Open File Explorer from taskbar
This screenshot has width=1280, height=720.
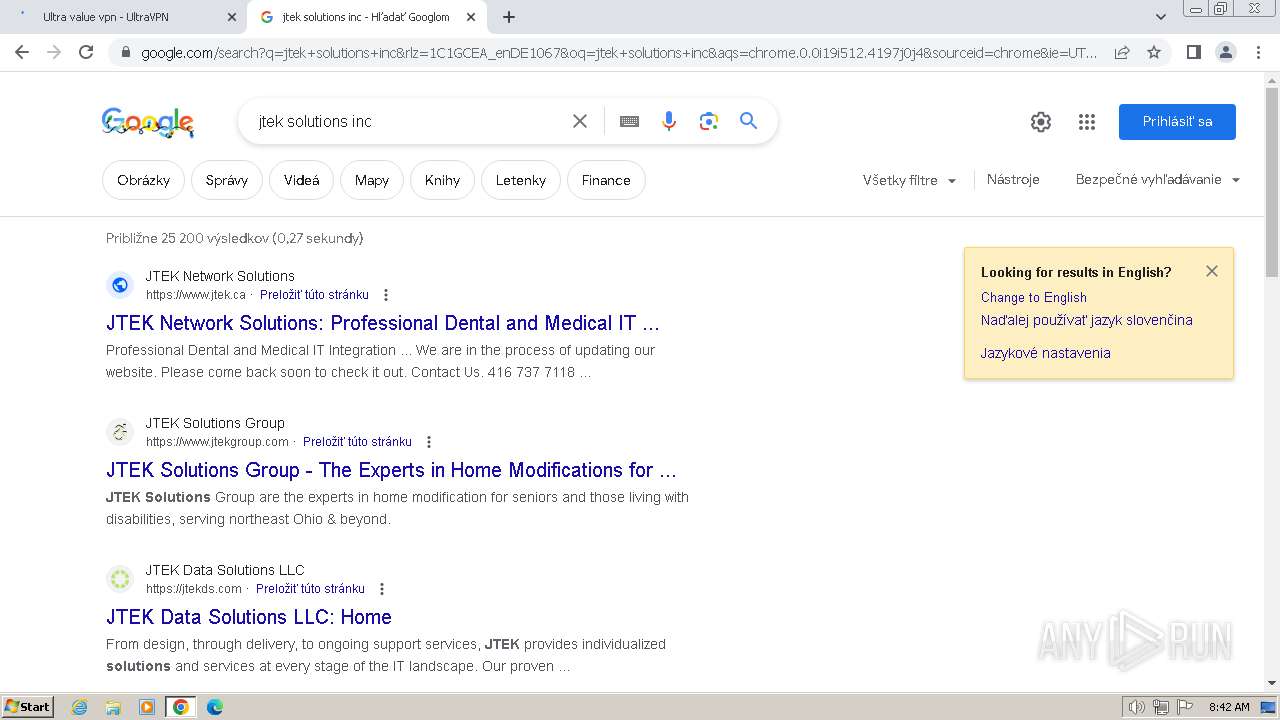pyautogui.click(x=113, y=707)
